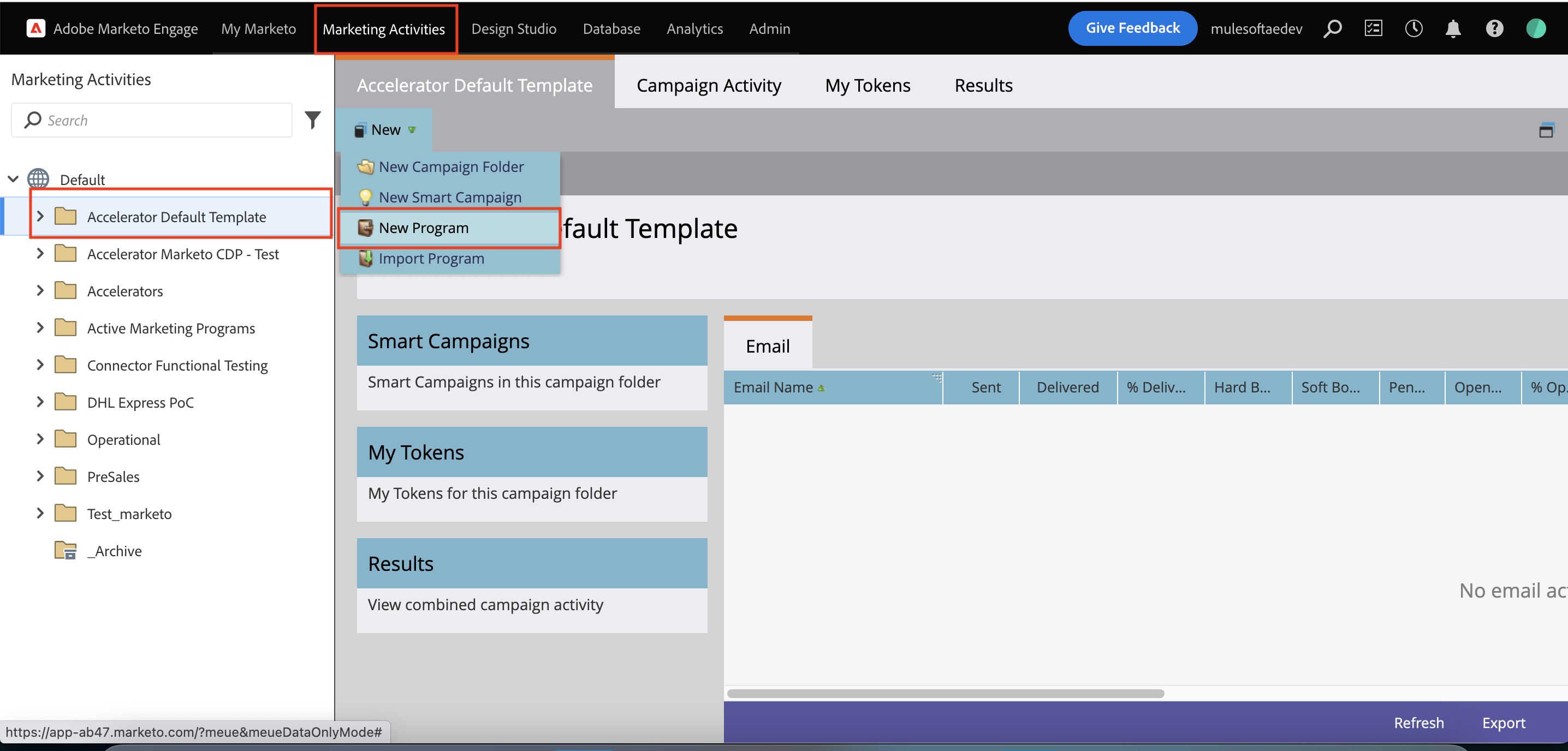Image resolution: width=1568 pixels, height=751 pixels.
Task: Go to My Marketo
Action: [x=258, y=28]
